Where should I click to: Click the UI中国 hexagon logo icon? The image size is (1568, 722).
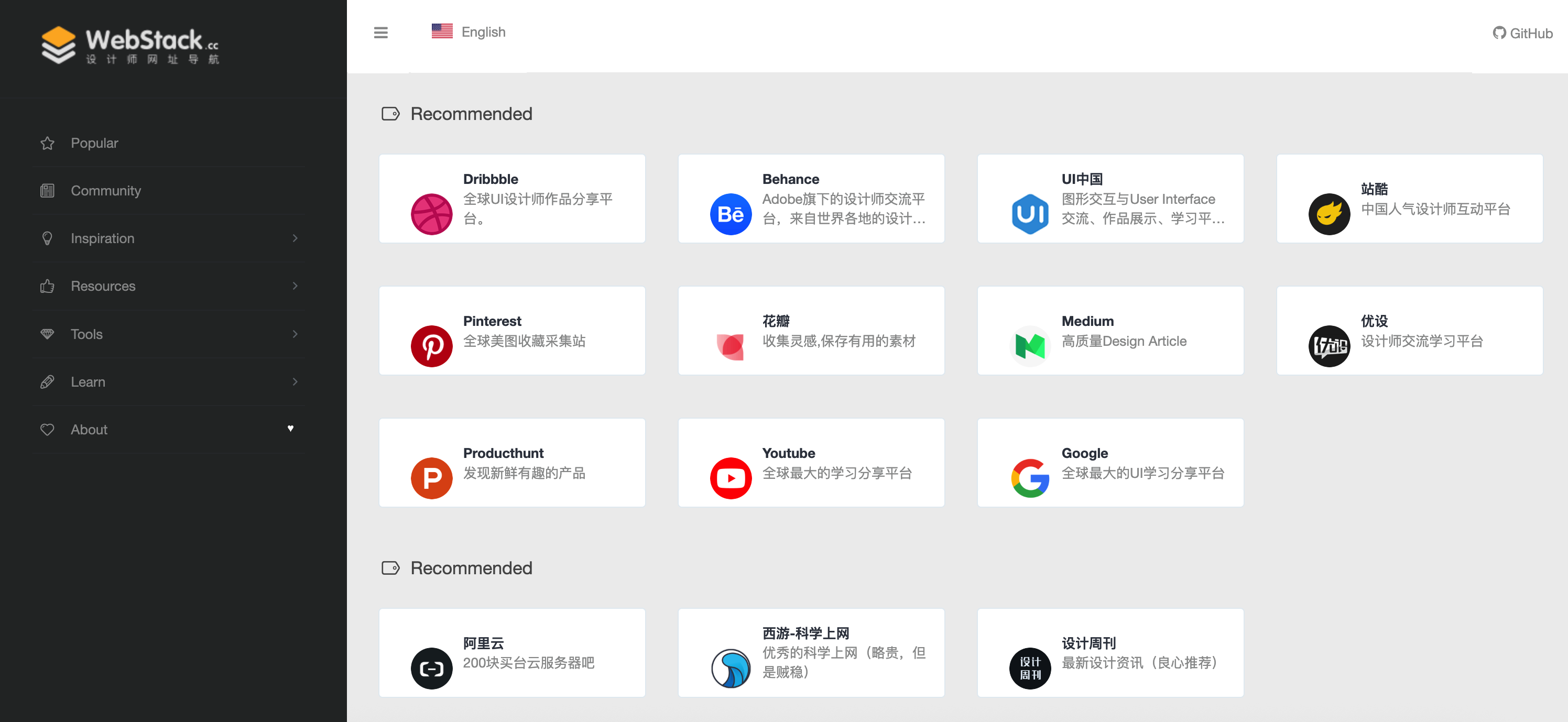pos(1030,214)
